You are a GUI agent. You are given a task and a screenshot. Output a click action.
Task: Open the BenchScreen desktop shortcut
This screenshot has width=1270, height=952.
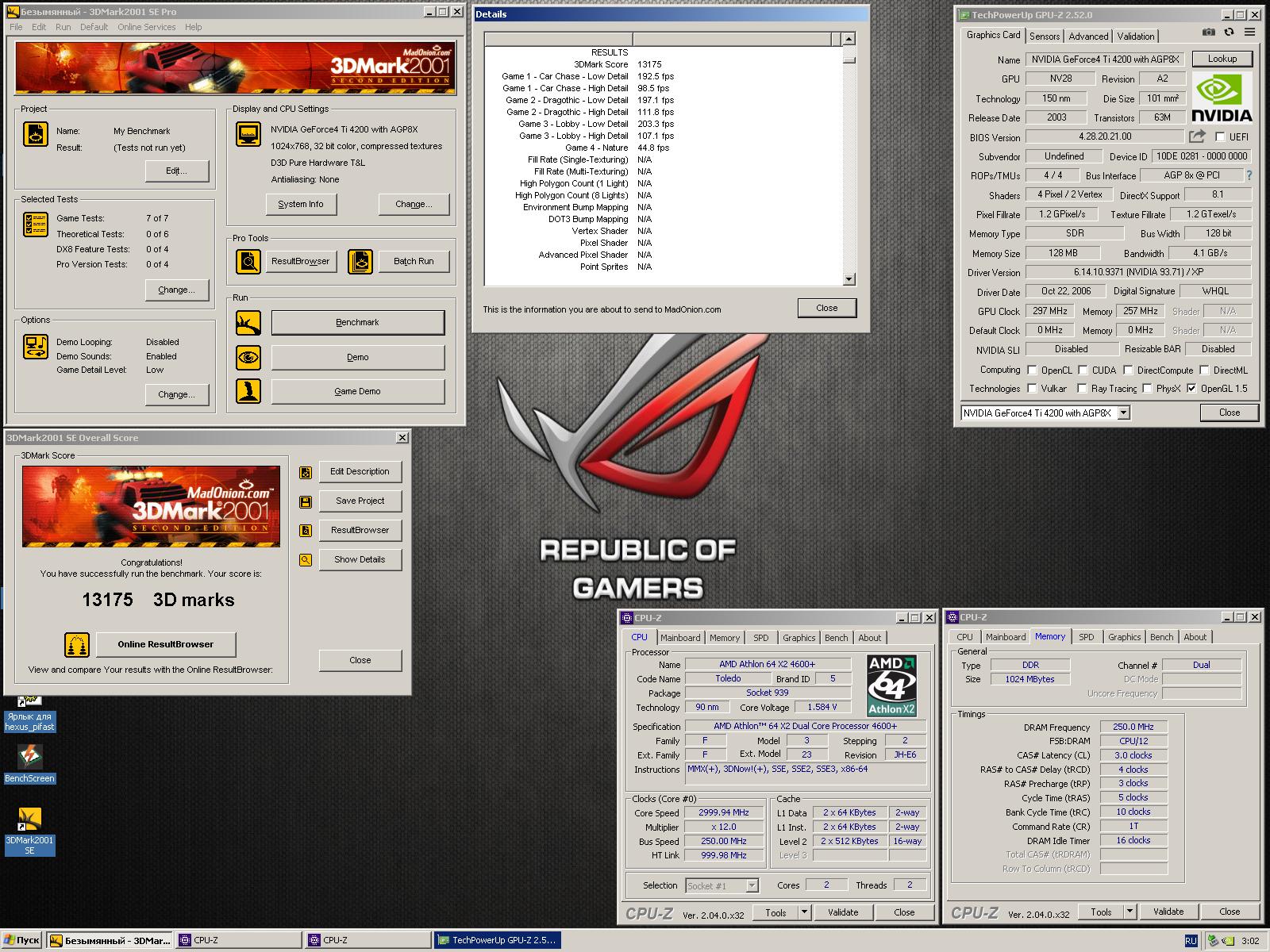coord(29,763)
